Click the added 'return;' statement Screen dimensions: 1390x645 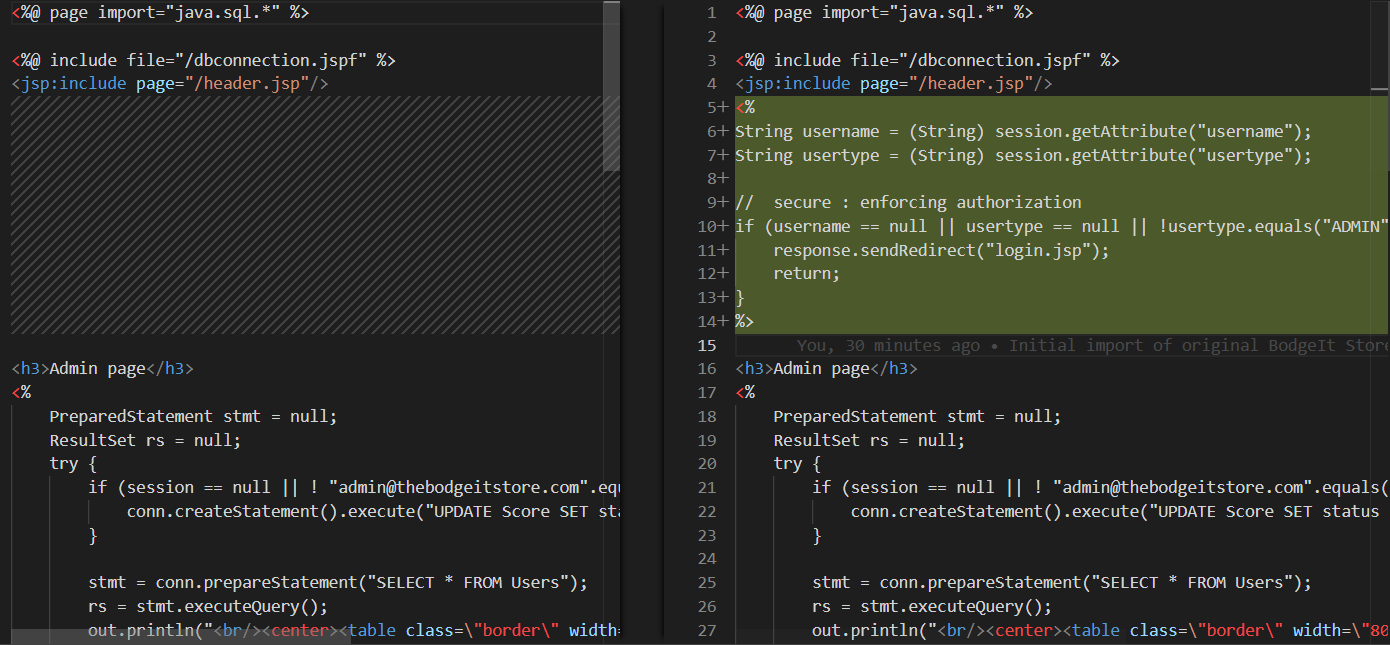806,274
